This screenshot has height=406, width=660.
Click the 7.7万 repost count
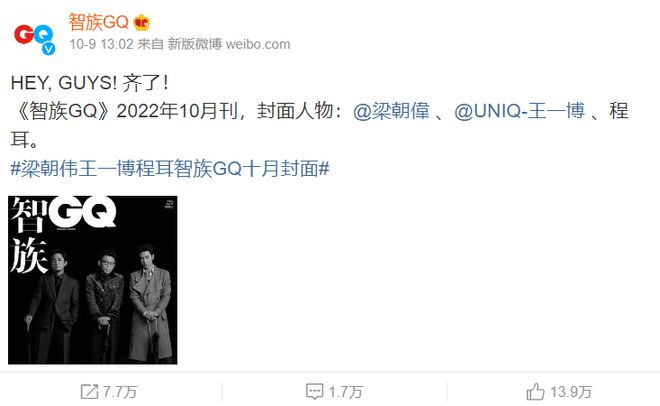pyautogui.click(x=120, y=392)
